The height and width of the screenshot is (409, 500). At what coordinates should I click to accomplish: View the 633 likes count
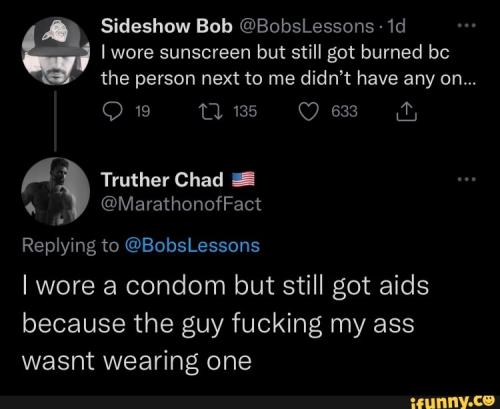344,112
